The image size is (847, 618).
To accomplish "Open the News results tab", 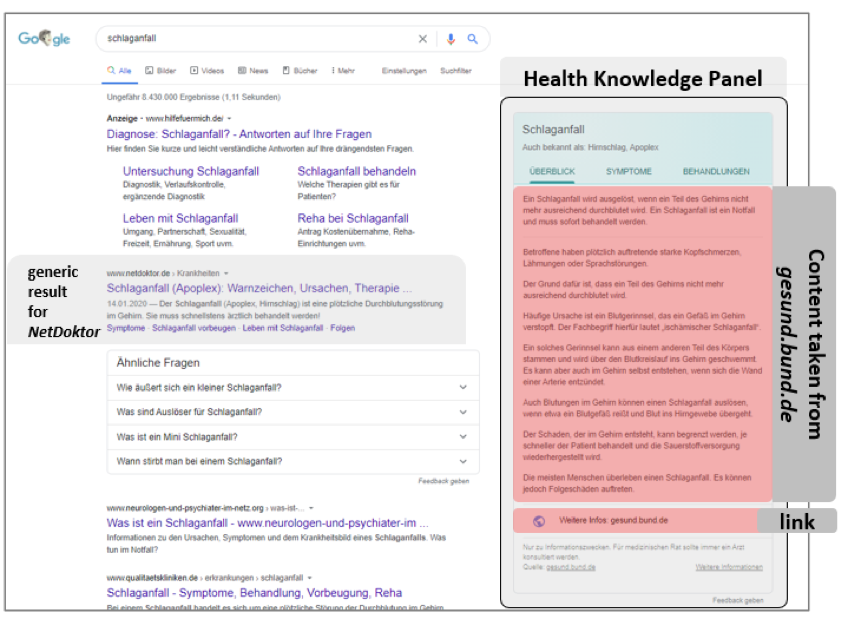I will pos(253,71).
